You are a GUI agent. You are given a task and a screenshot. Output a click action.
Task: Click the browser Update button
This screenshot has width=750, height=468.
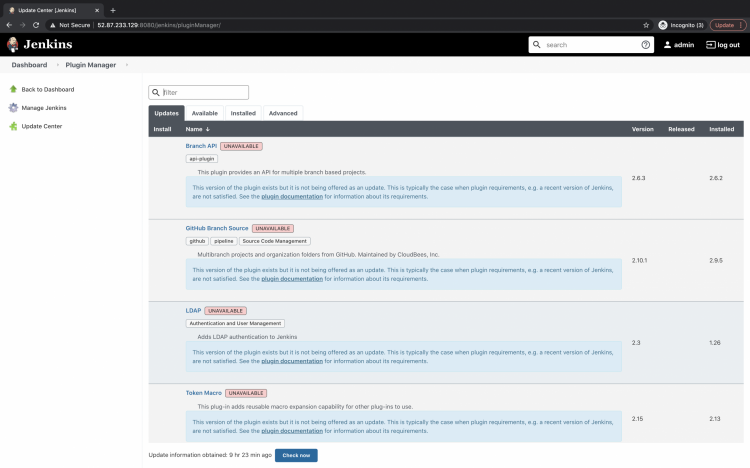pyautogui.click(x=728, y=25)
